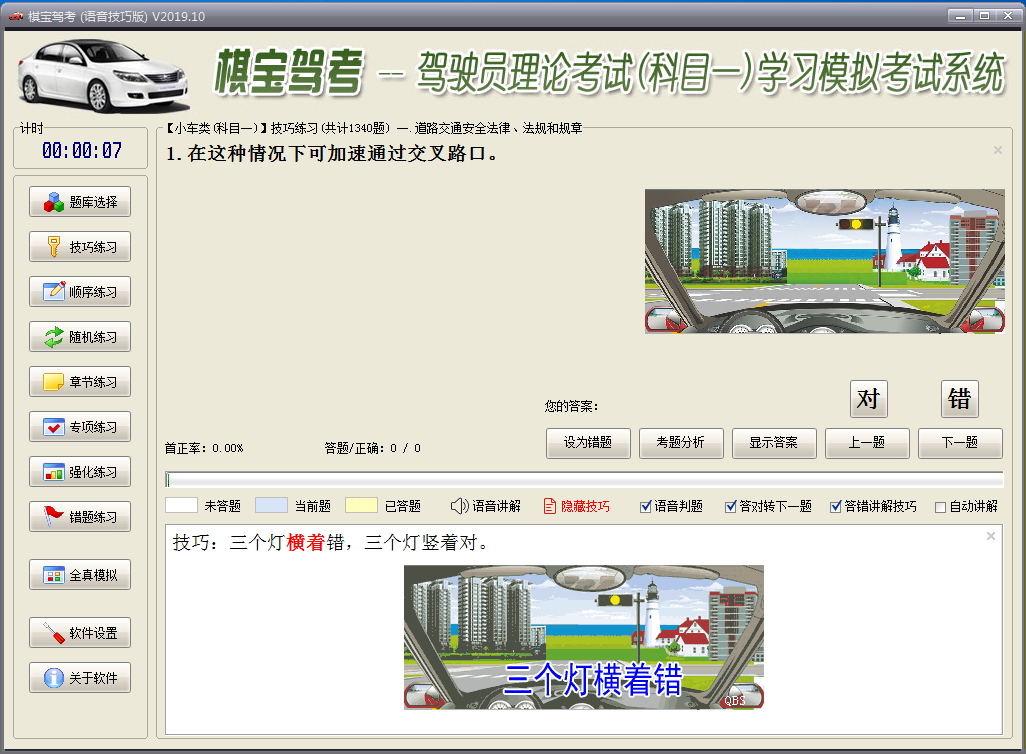Go to previous question with 上一题
Screen dimensions: 1026x754
(867, 443)
